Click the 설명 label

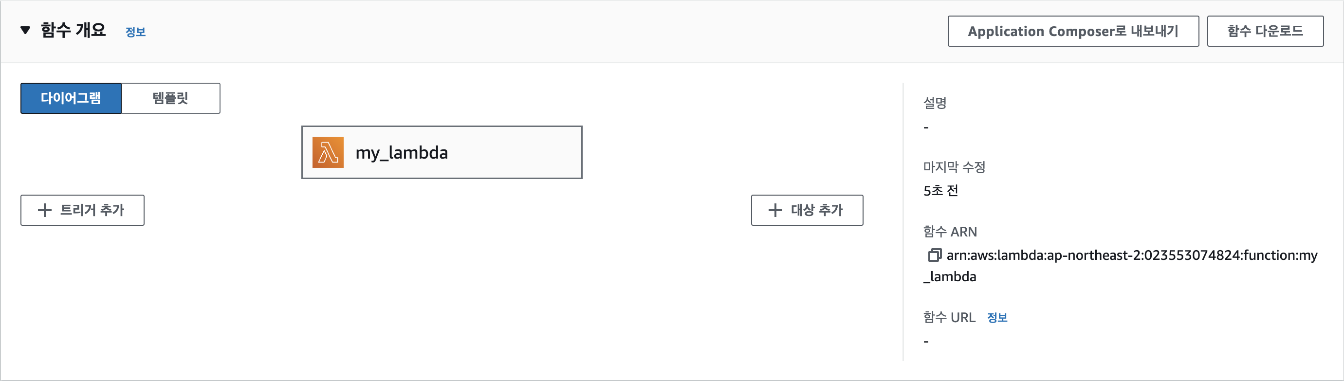pyautogui.click(x=935, y=103)
